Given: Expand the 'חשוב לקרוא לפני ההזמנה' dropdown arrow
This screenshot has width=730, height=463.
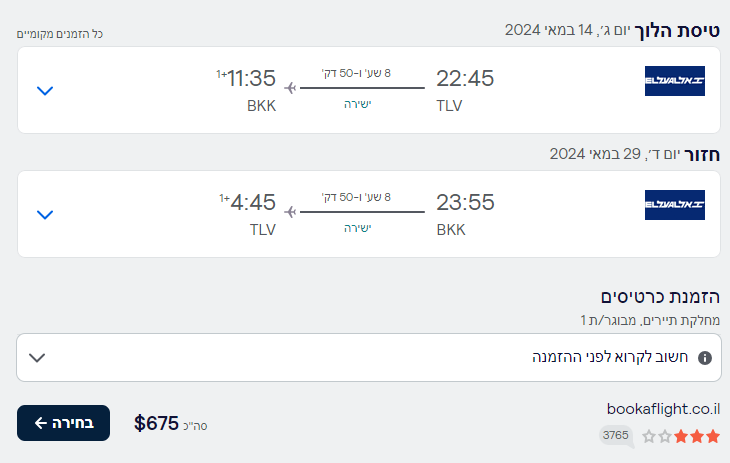Looking at the screenshot, I should 37,357.
